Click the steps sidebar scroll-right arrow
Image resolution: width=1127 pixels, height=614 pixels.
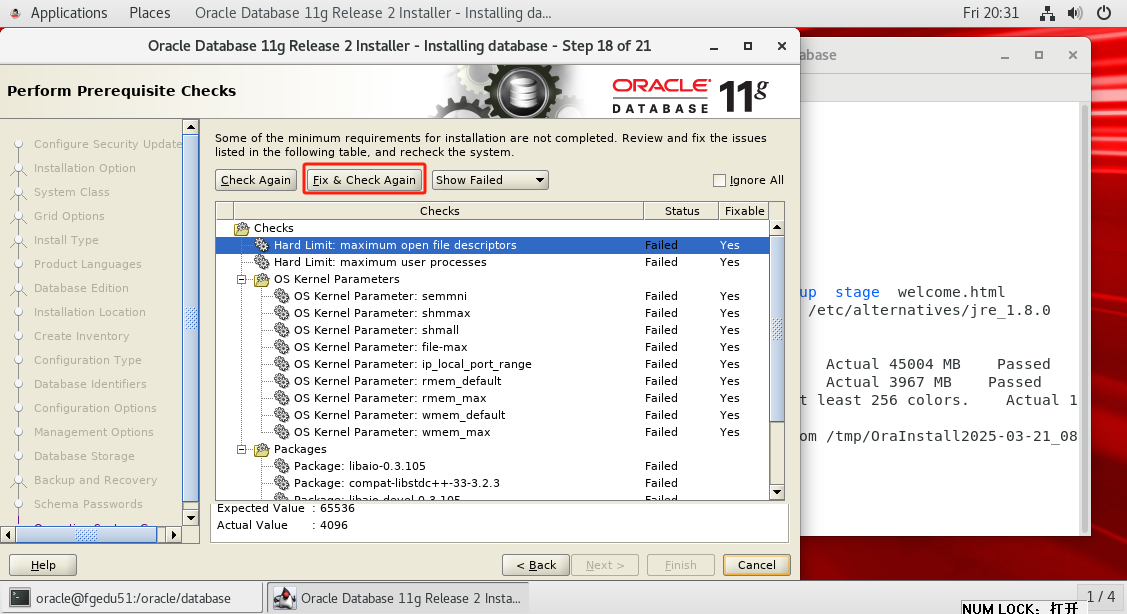pos(173,535)
